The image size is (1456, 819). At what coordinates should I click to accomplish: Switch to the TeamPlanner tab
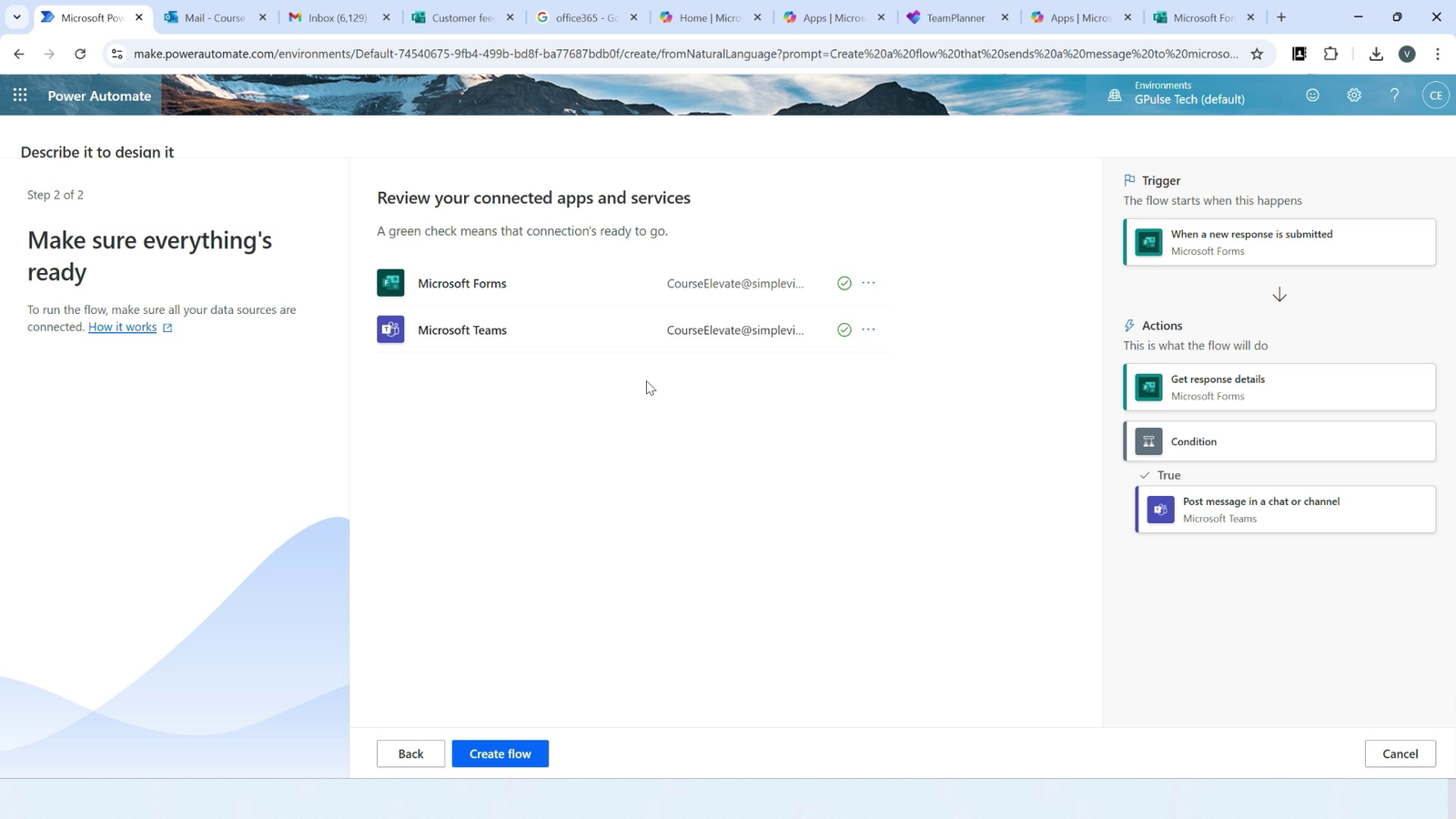coord(951,16)
